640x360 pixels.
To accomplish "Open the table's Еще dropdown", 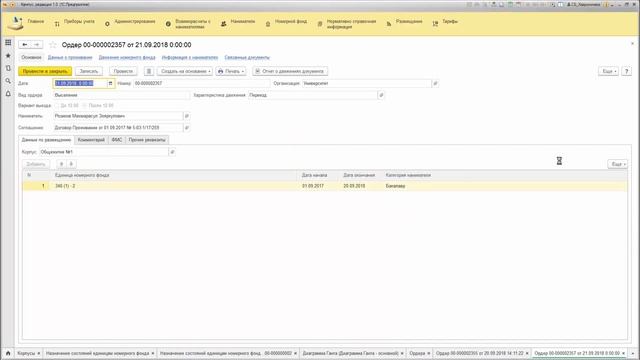I will point(618,164).
